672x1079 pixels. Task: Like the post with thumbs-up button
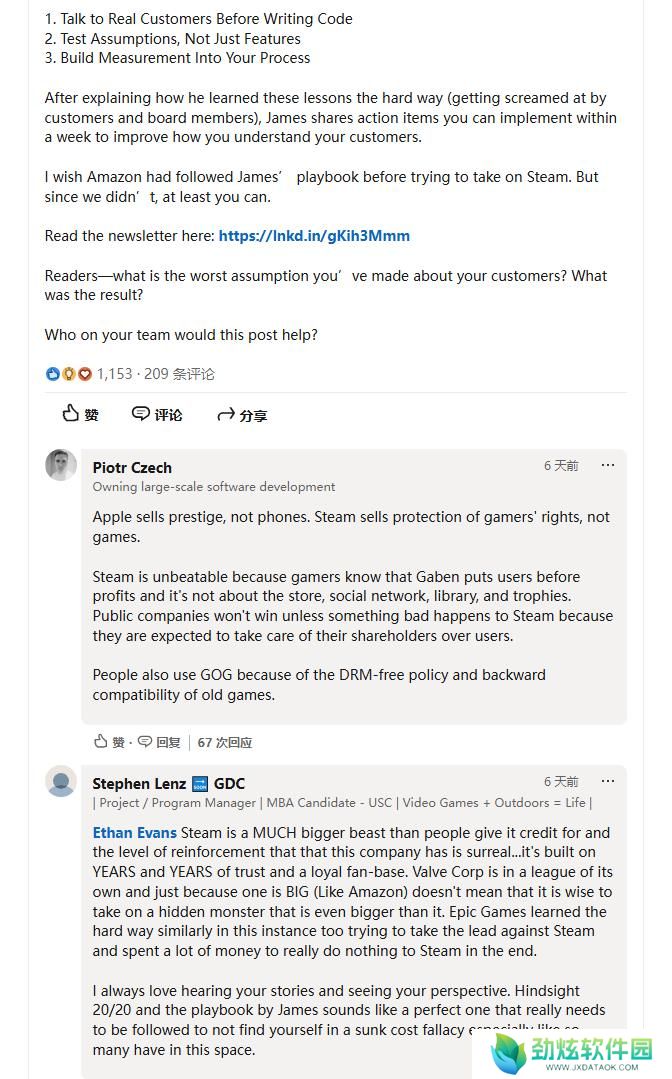pyautogui.click(x=80, y=414)
